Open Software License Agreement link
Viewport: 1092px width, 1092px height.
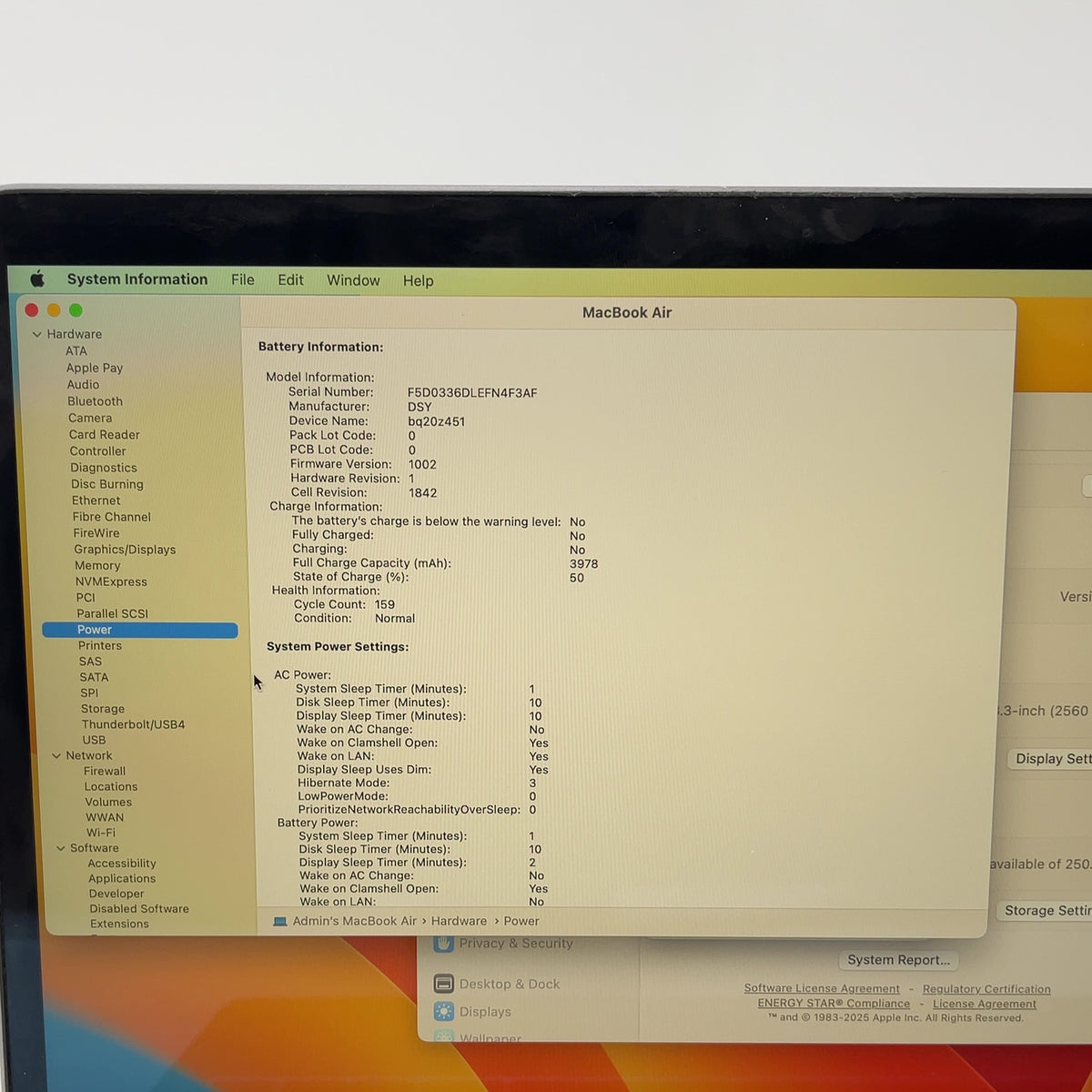[x=822, y=989]
